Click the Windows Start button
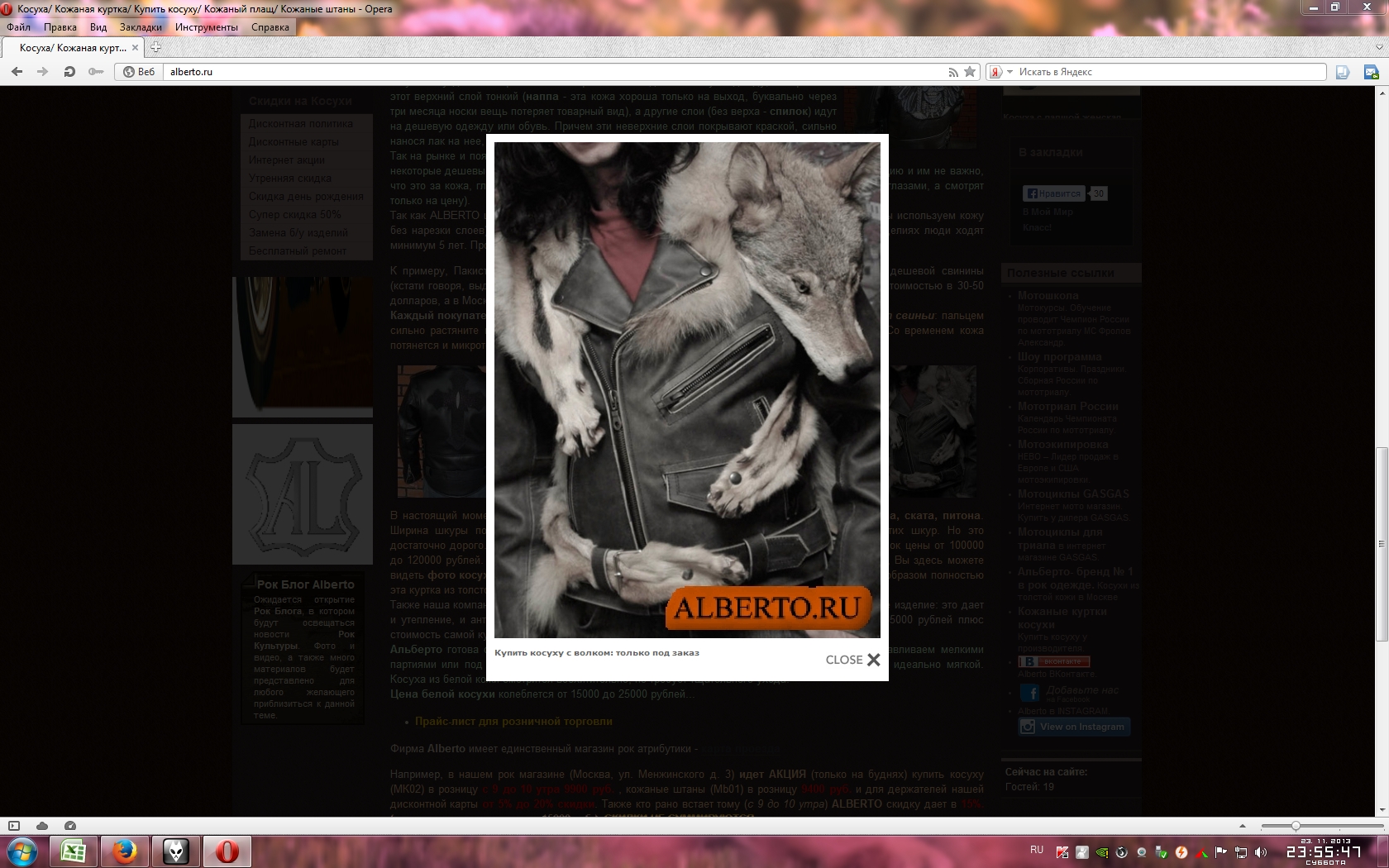1389x868 pixels. (x=22, y=851)
